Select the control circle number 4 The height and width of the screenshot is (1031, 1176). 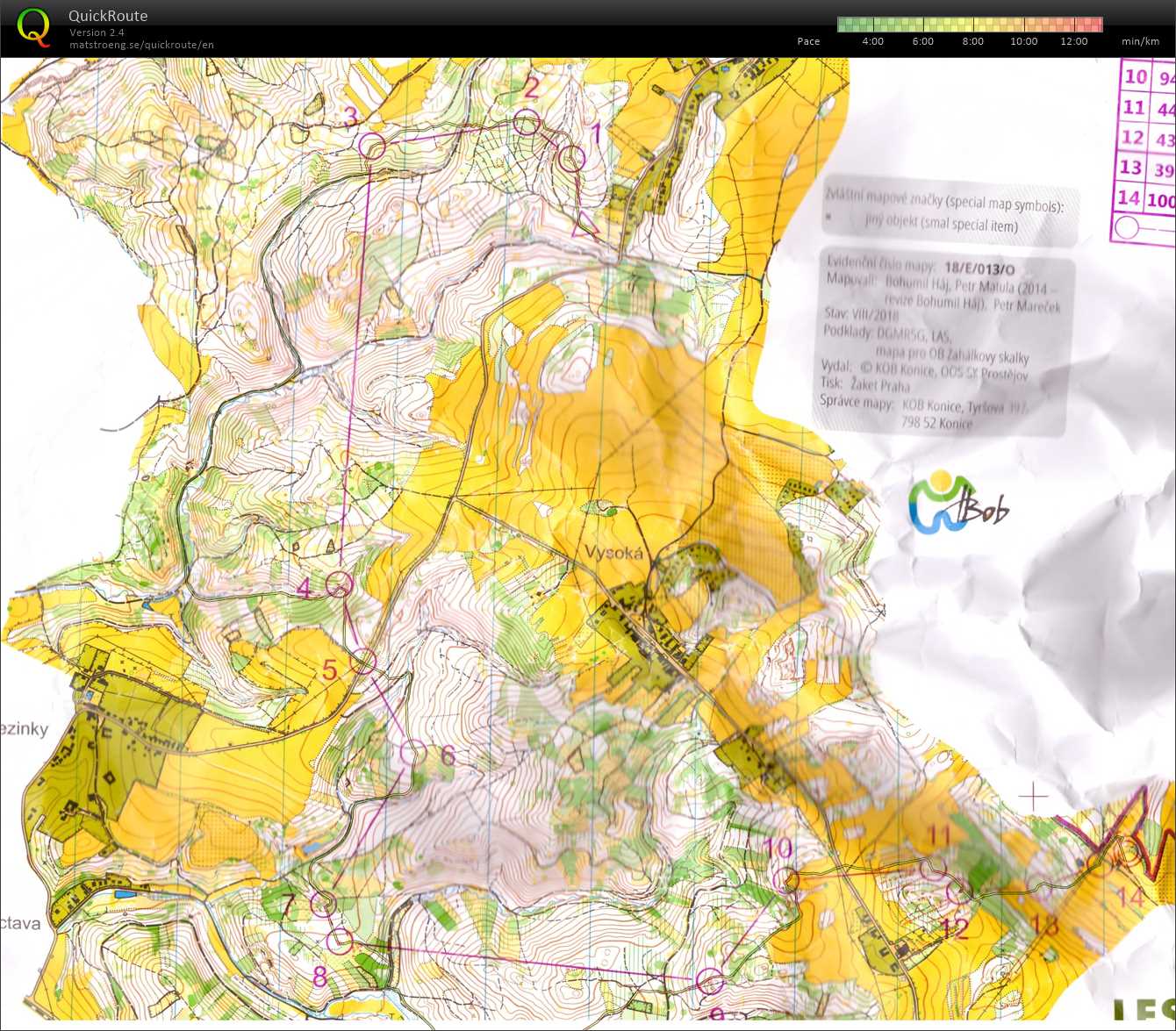coord(338,584)
